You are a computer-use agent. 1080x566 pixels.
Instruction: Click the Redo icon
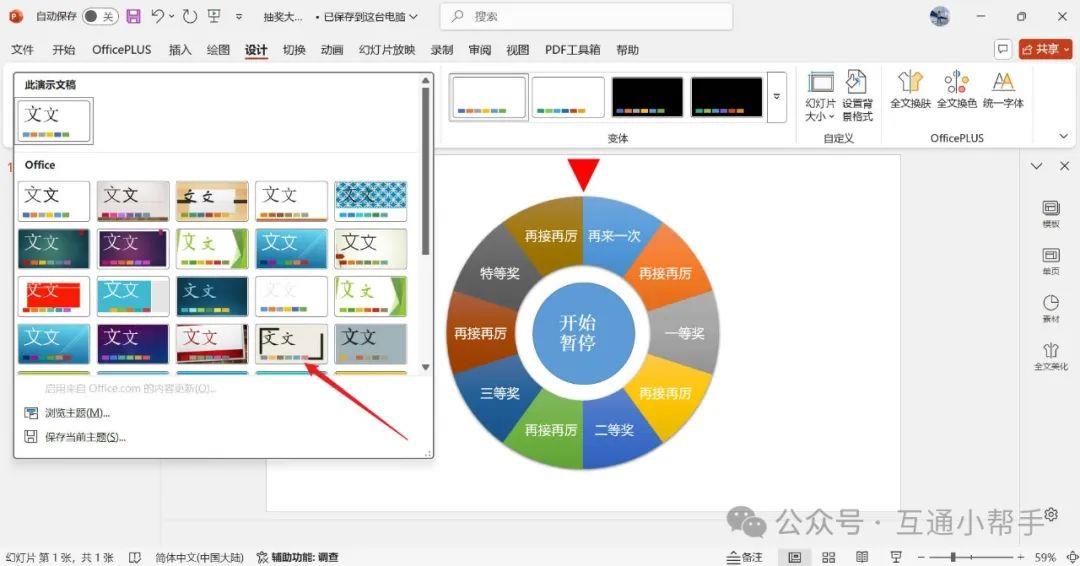coord(190,16)
